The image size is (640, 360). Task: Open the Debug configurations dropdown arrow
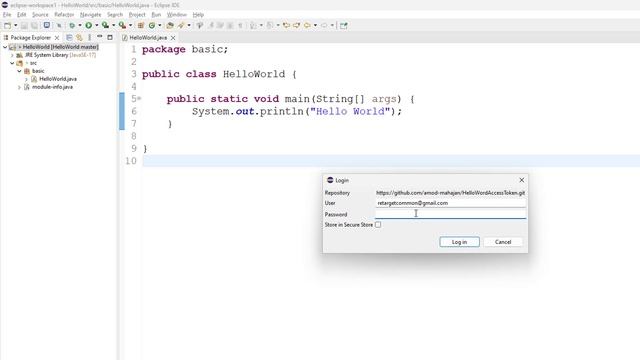[x=80, y=25]
